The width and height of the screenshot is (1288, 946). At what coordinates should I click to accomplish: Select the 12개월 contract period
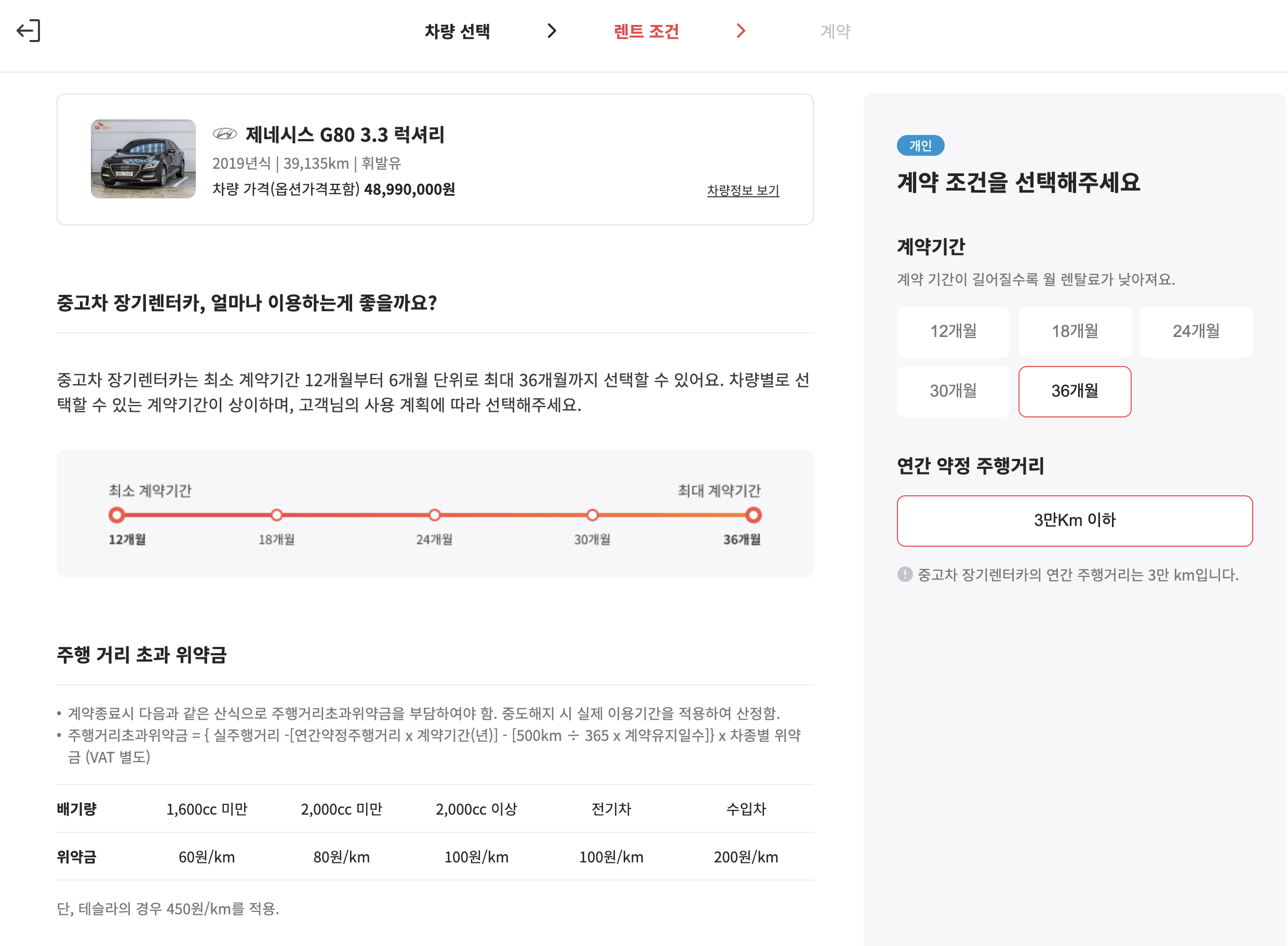(x=953, y=332)
